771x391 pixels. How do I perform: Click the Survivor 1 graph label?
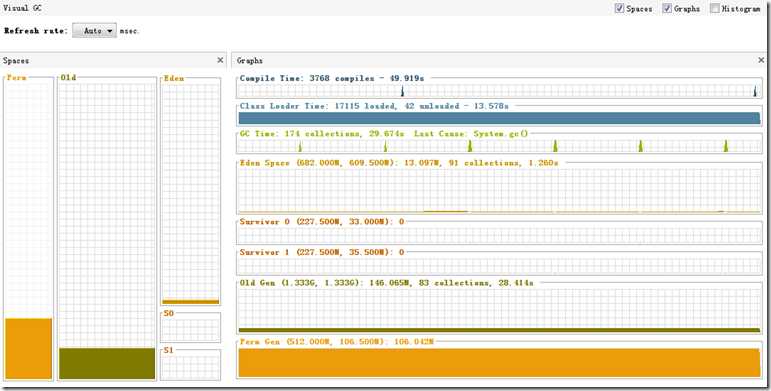322,252
